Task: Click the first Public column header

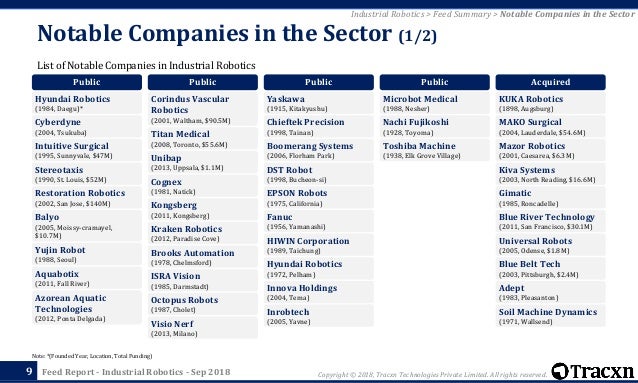Action: point(87,82)
